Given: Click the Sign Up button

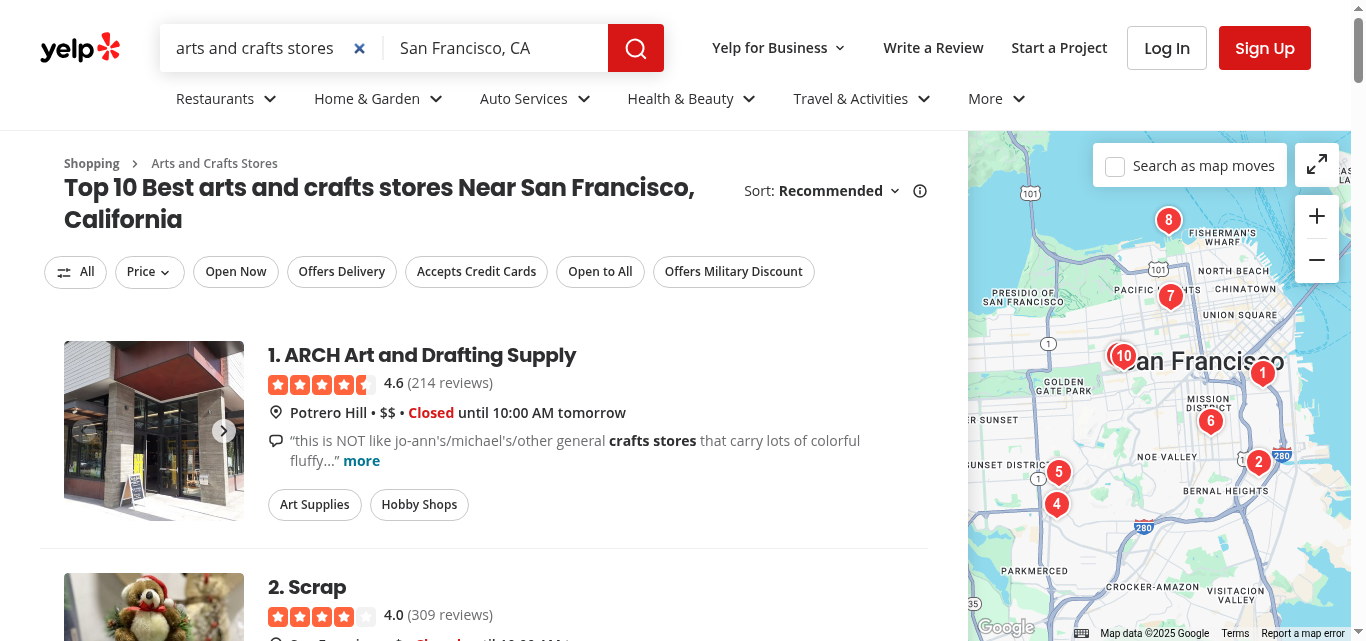Looking at the screenshot, I should click(x=1265, y=48).
